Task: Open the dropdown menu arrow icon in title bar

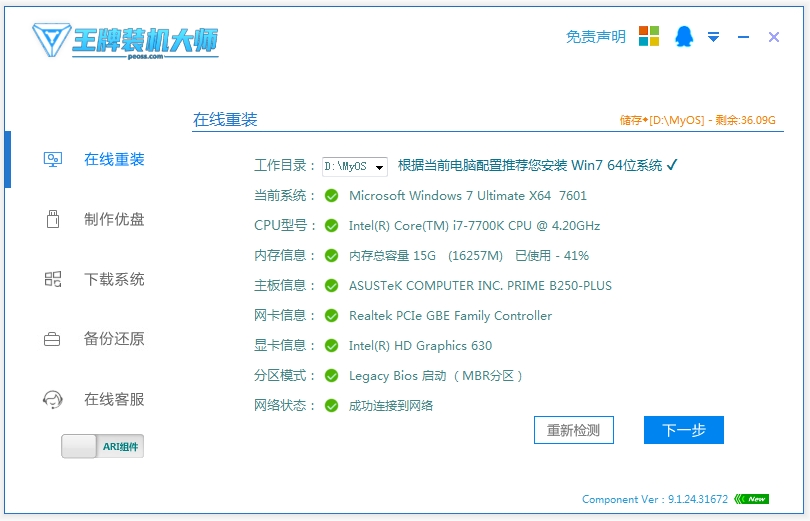Action: pos(713,37)
